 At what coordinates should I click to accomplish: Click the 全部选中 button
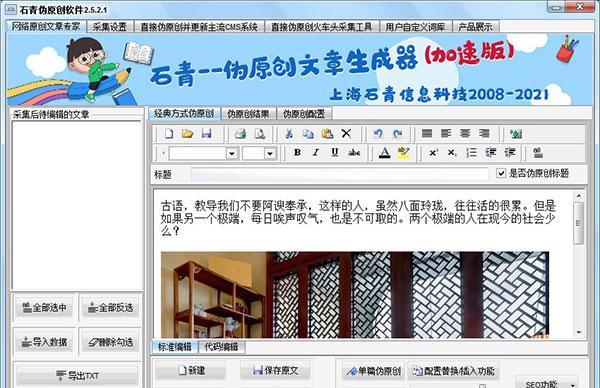44,308
